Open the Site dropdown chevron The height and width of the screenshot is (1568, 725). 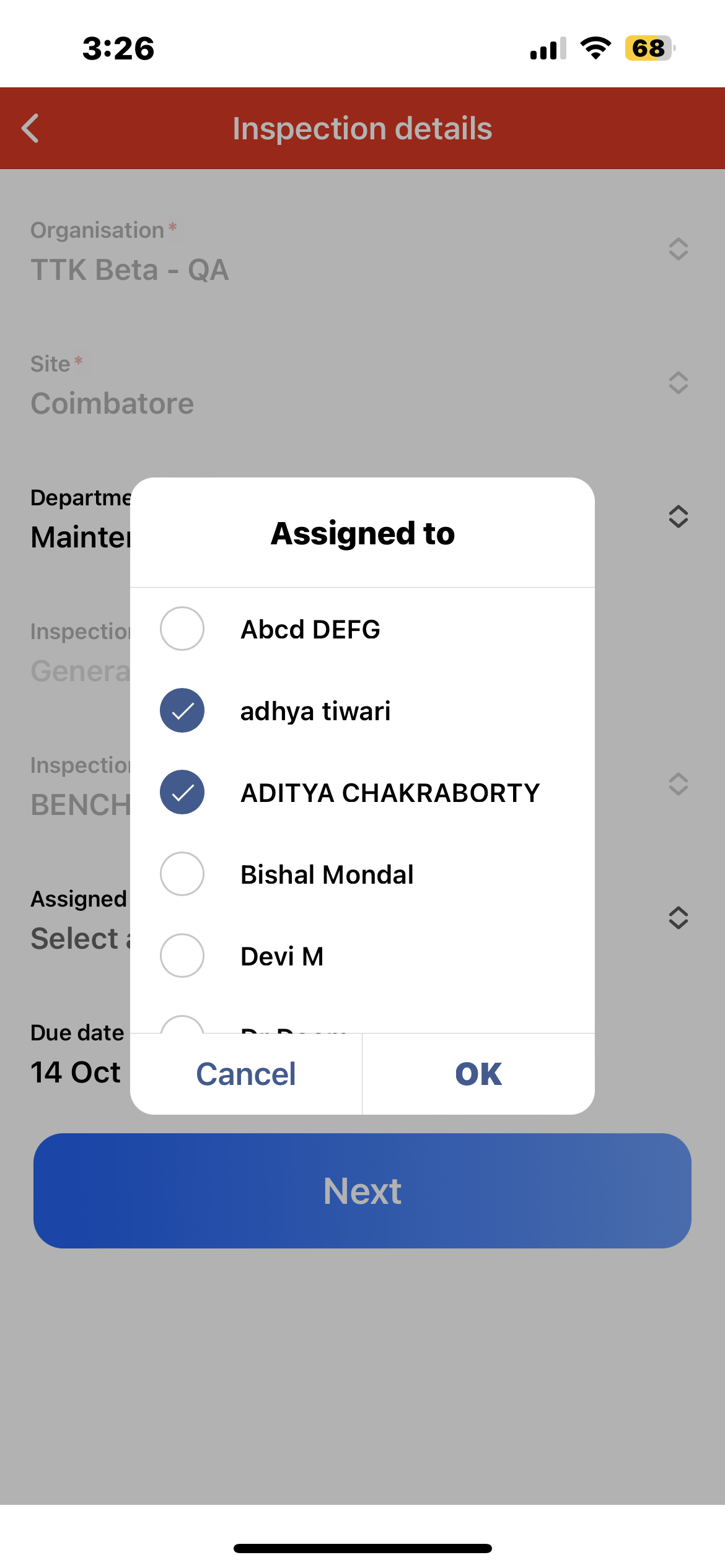tap(679, 383)
